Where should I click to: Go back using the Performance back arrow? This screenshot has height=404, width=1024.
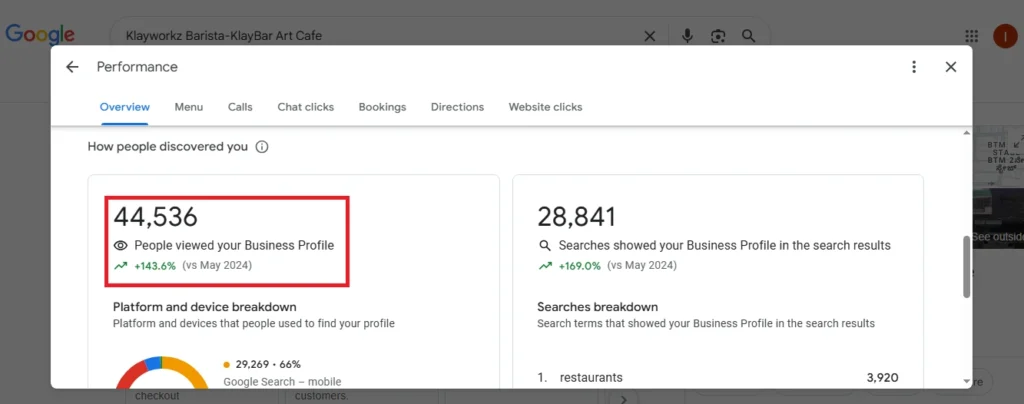point(72,67)
